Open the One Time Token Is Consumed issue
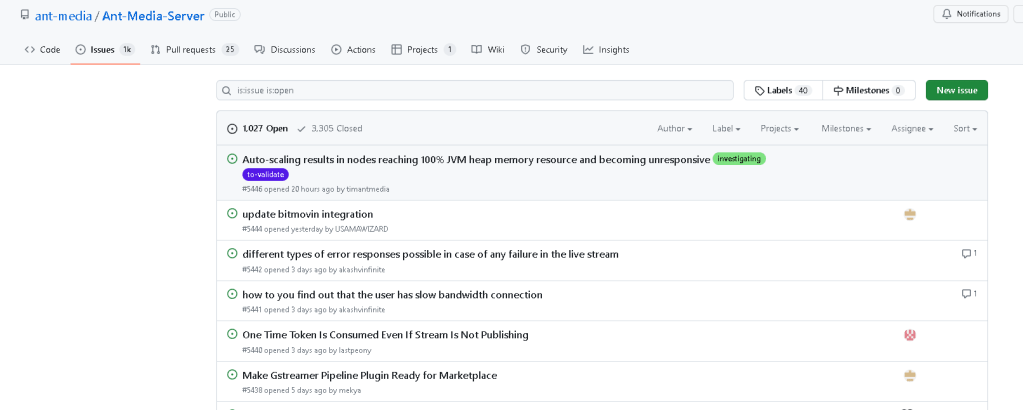Viewport: 1023px width, 410px height. (x=385, y=335)
